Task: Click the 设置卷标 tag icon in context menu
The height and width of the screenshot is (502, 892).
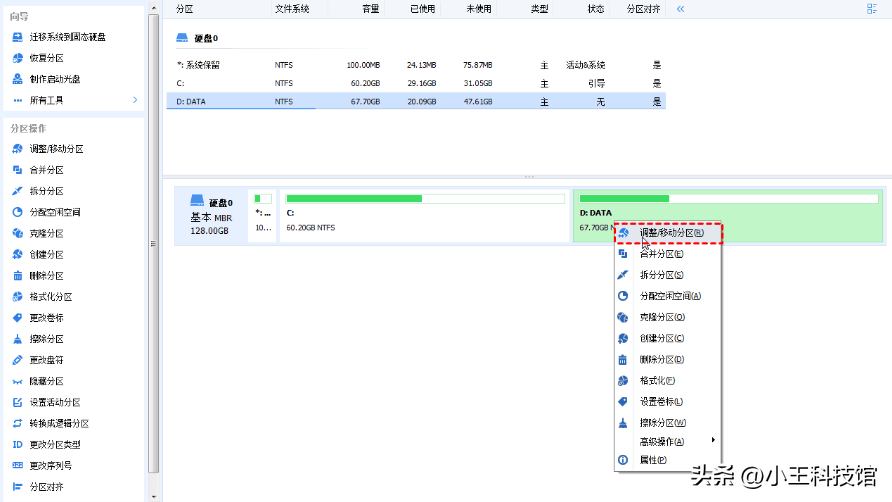Action: coord(623,402)
